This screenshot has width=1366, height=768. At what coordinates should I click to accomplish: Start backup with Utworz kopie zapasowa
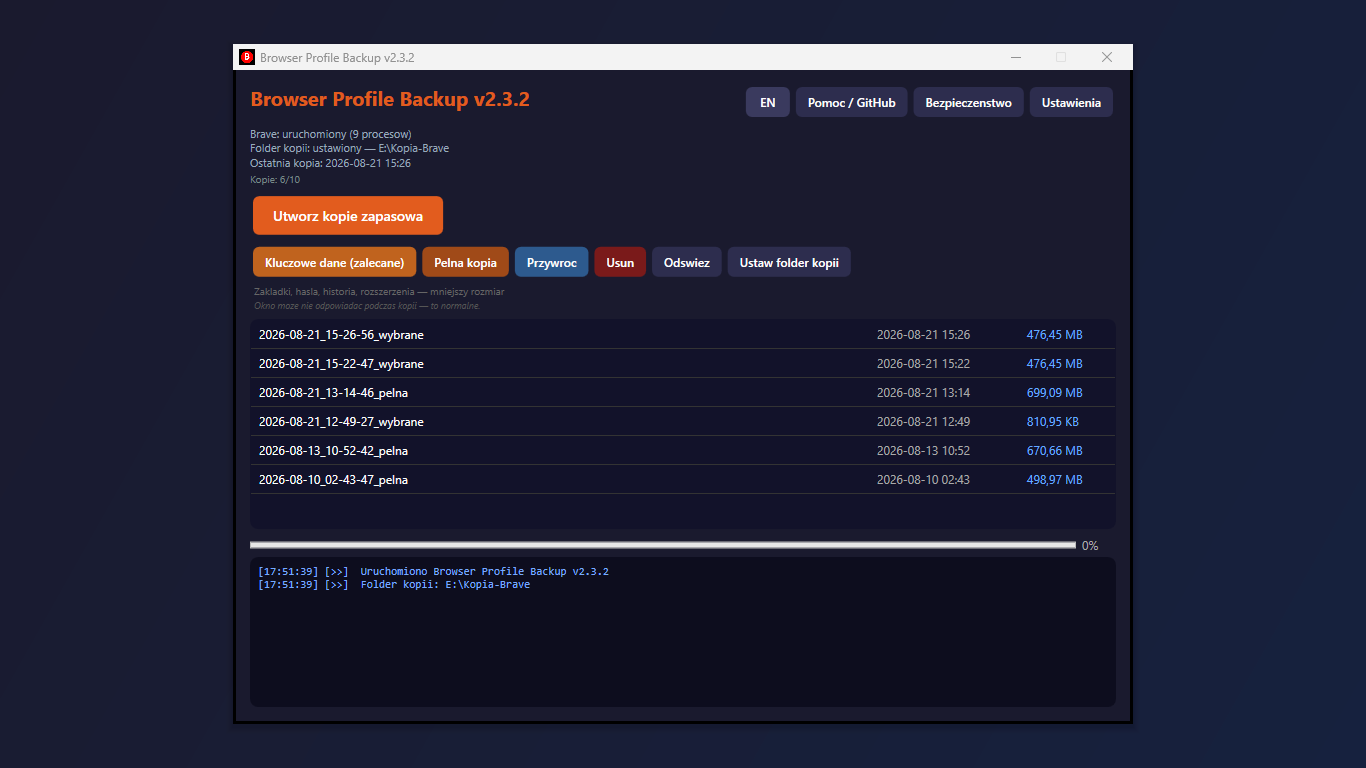[x=348, y=216]
